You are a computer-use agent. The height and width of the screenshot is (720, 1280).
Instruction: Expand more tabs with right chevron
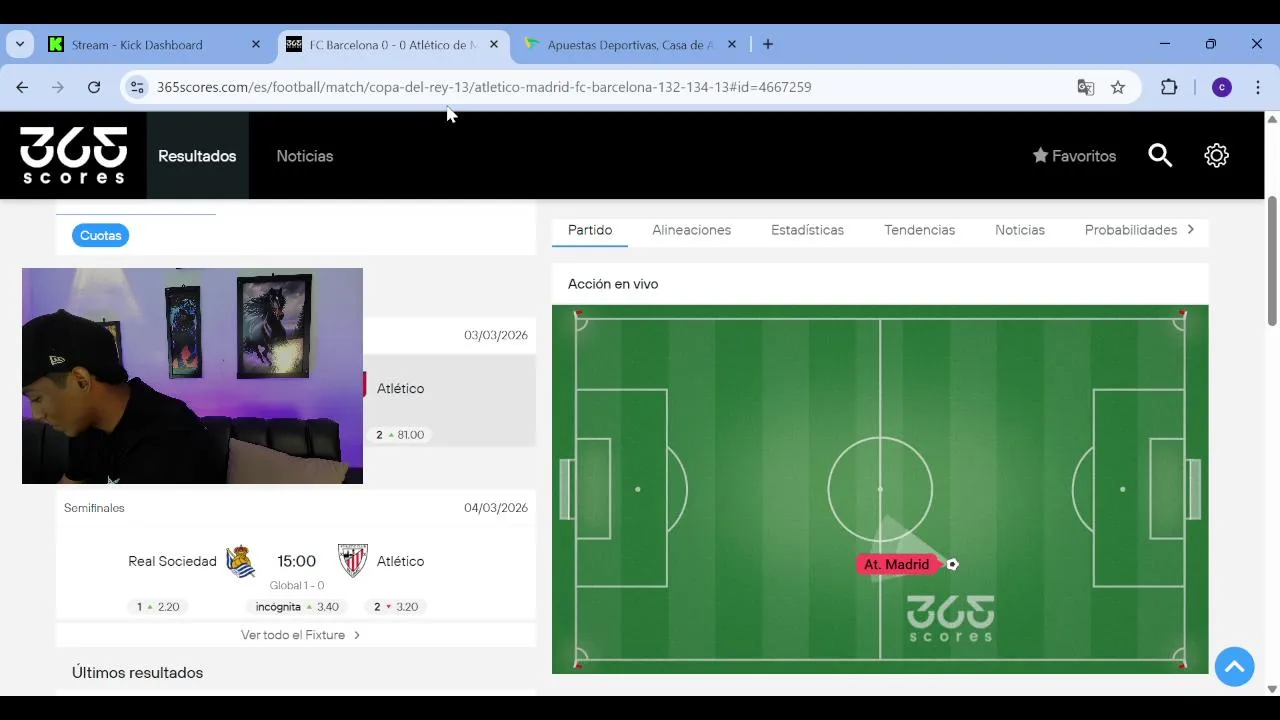click(1190, 230)
